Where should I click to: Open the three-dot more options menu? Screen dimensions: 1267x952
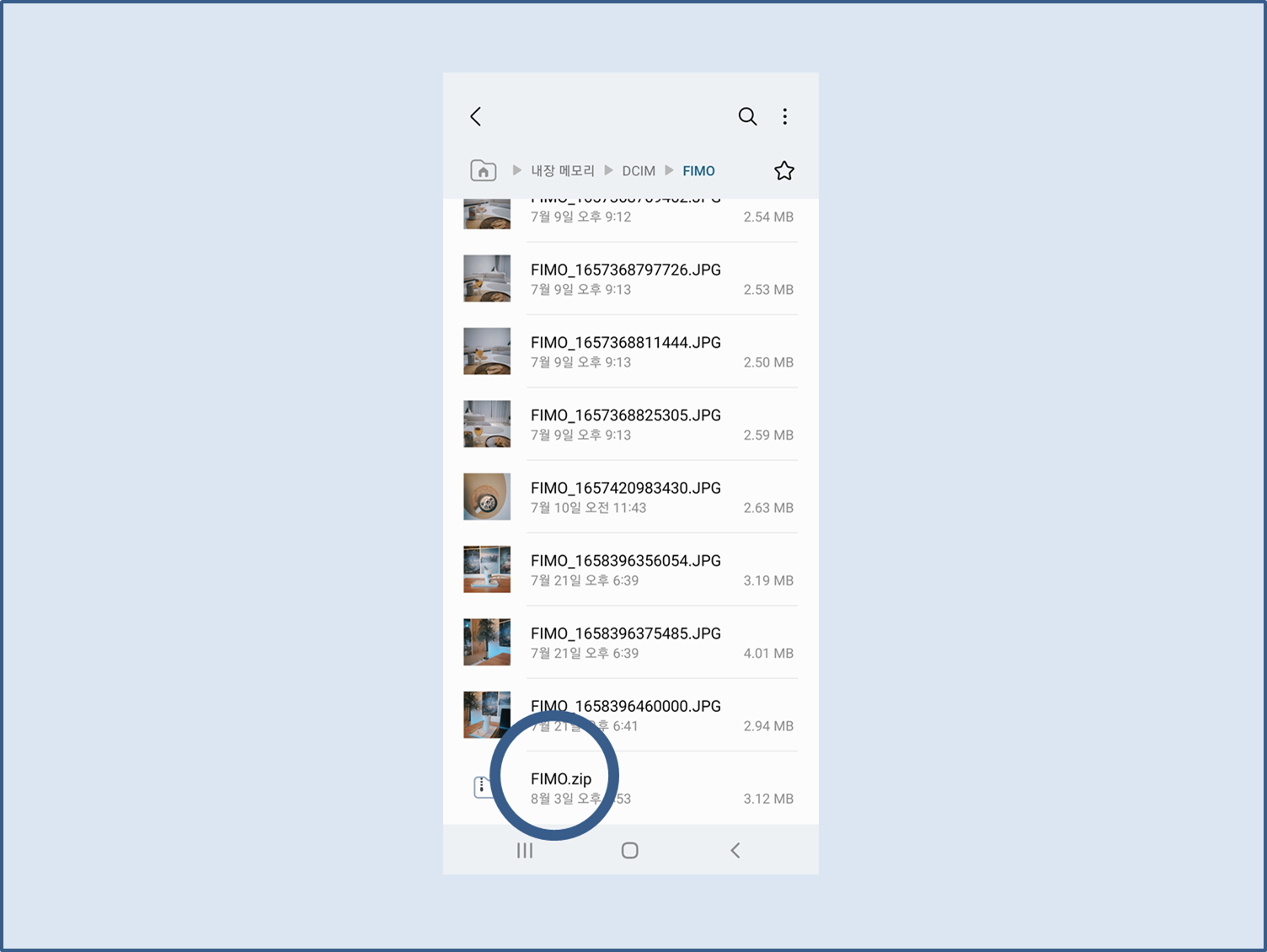pos(785,116)
